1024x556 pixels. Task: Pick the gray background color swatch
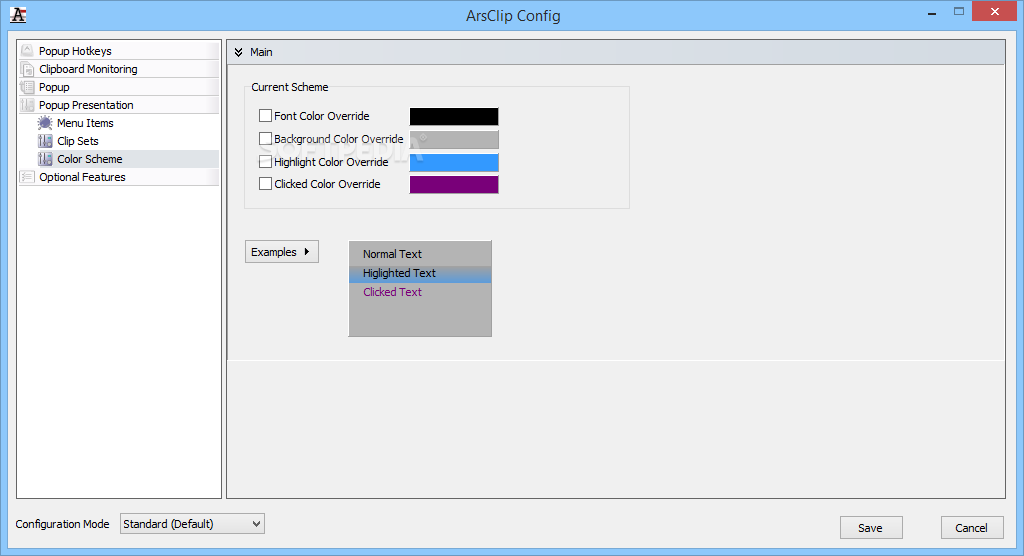coord(454,139)
